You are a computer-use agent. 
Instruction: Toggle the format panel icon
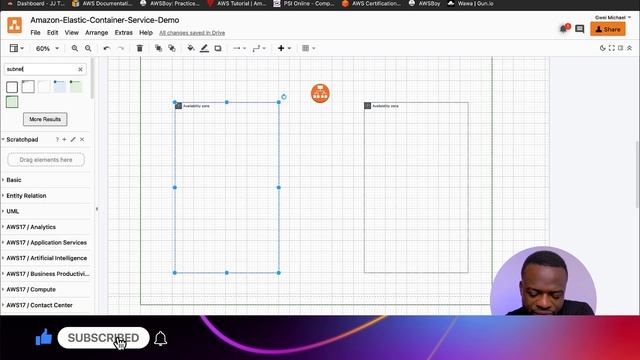[x=620, y=48]
